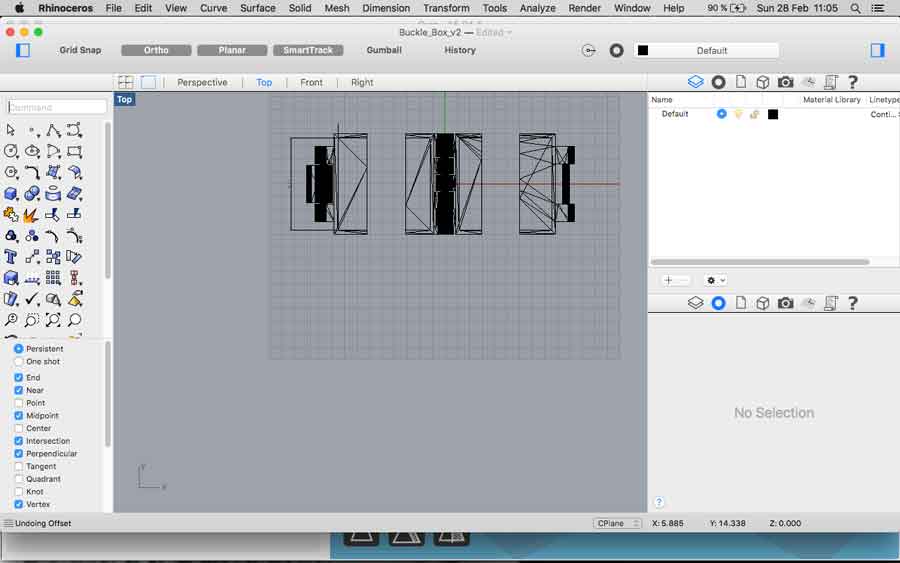Enable Grid Snap
The width and height of the screenshot is (900, 563).
pos(80,50)
